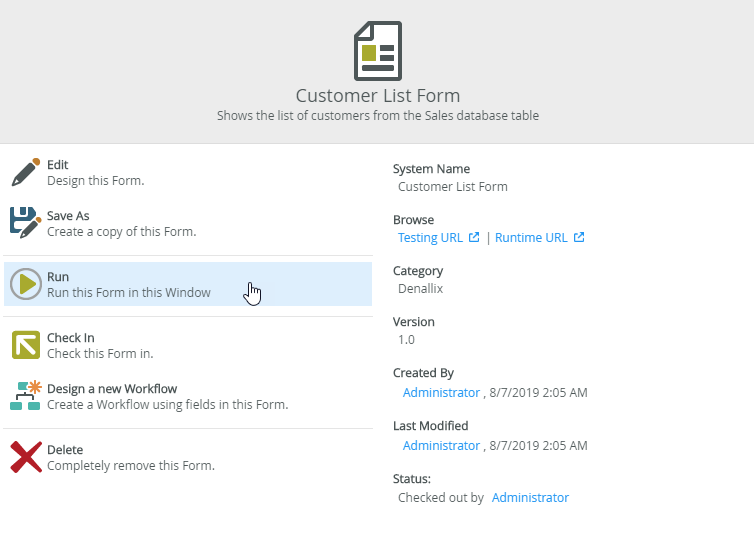The image size is (754, 536).
Task: Open Administrator link under Last Modified
Action: (441, 445)
